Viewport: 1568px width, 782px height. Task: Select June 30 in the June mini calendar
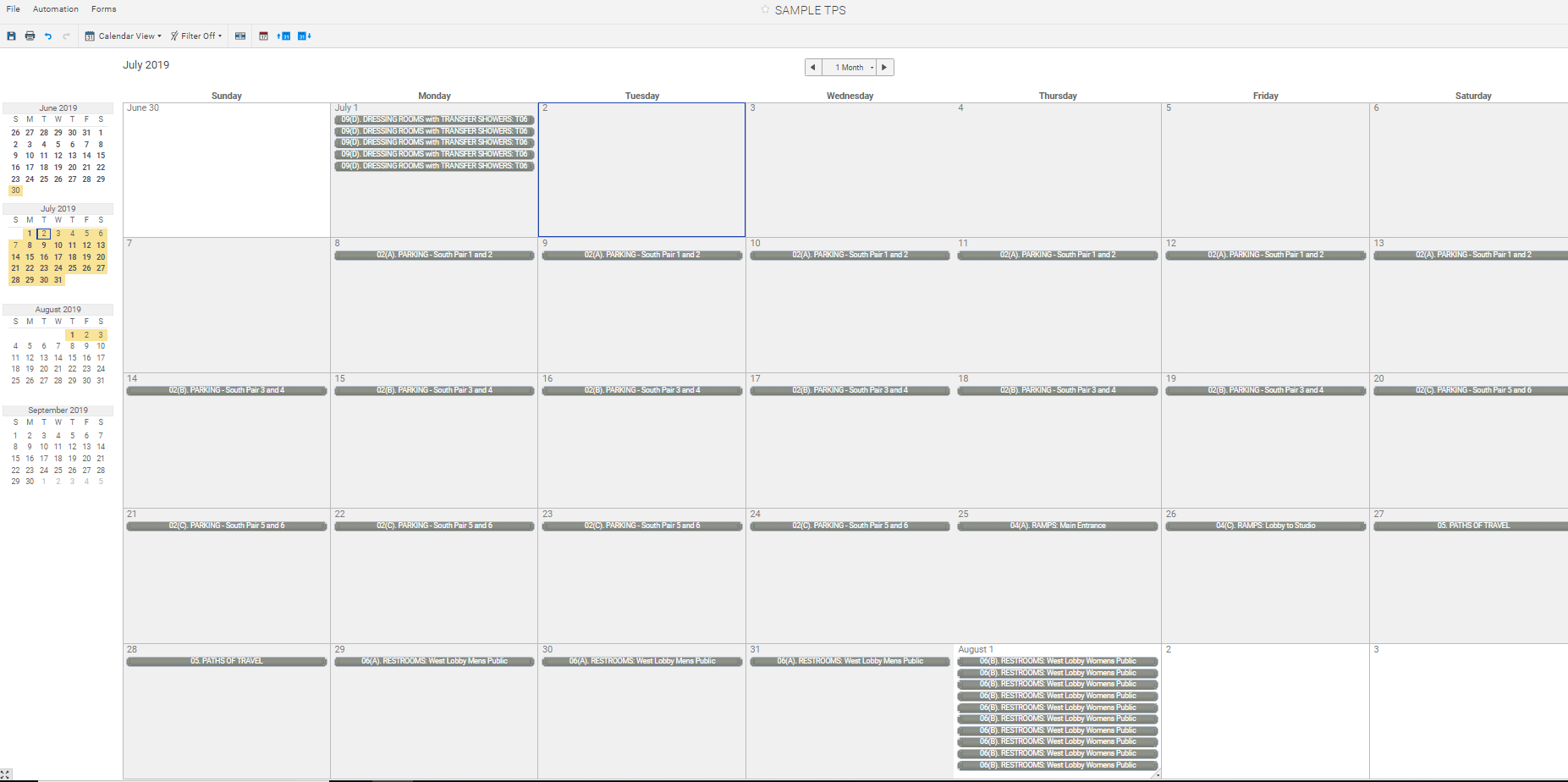coord(15,190)
